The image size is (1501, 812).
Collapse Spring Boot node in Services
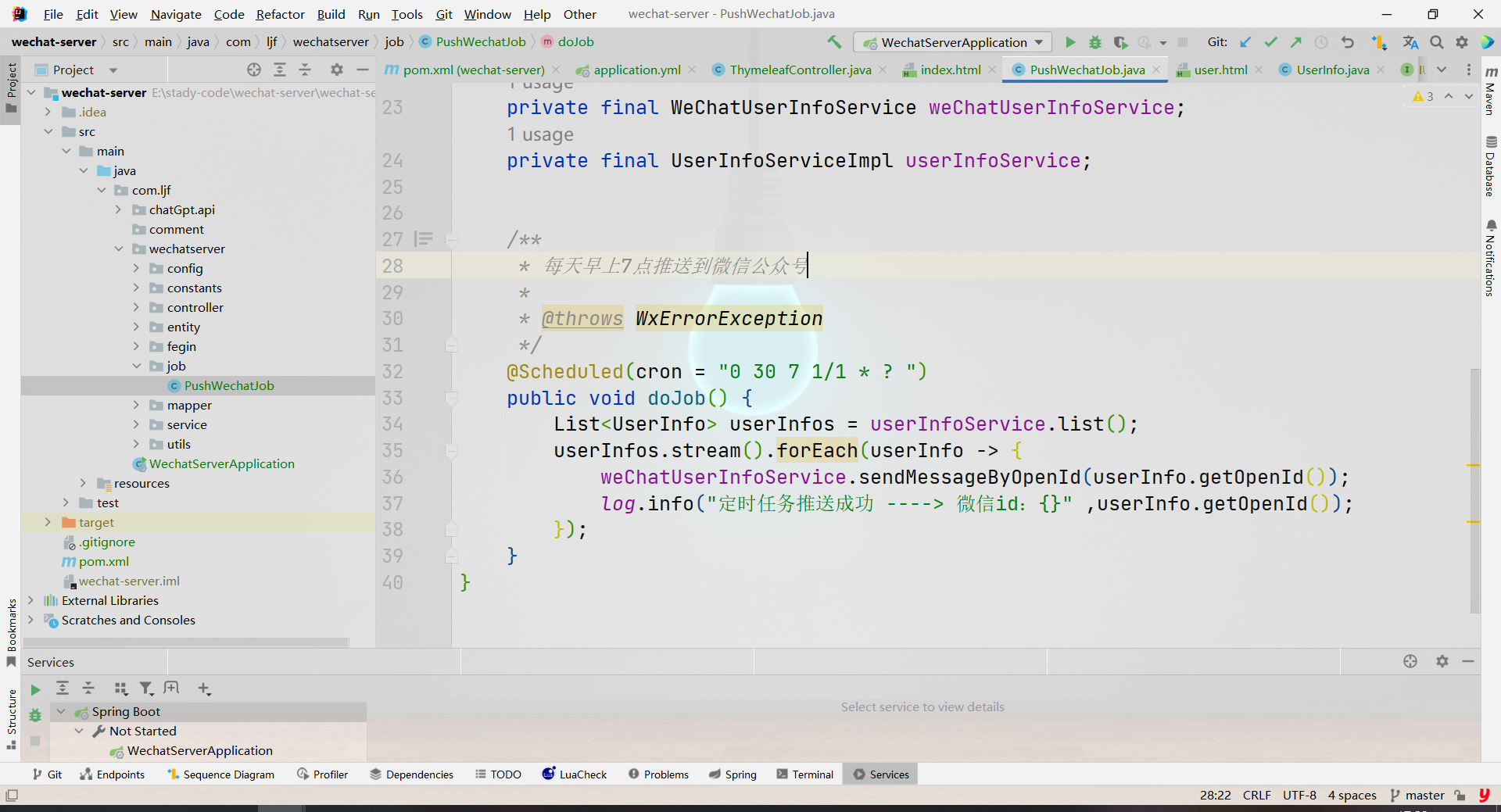pyautogui.click(x=61, y=711)
